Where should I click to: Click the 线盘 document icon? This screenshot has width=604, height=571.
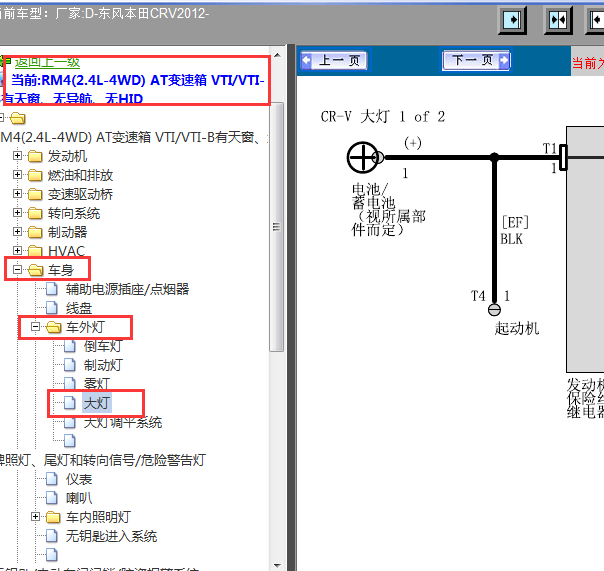(x=52, y=308)
